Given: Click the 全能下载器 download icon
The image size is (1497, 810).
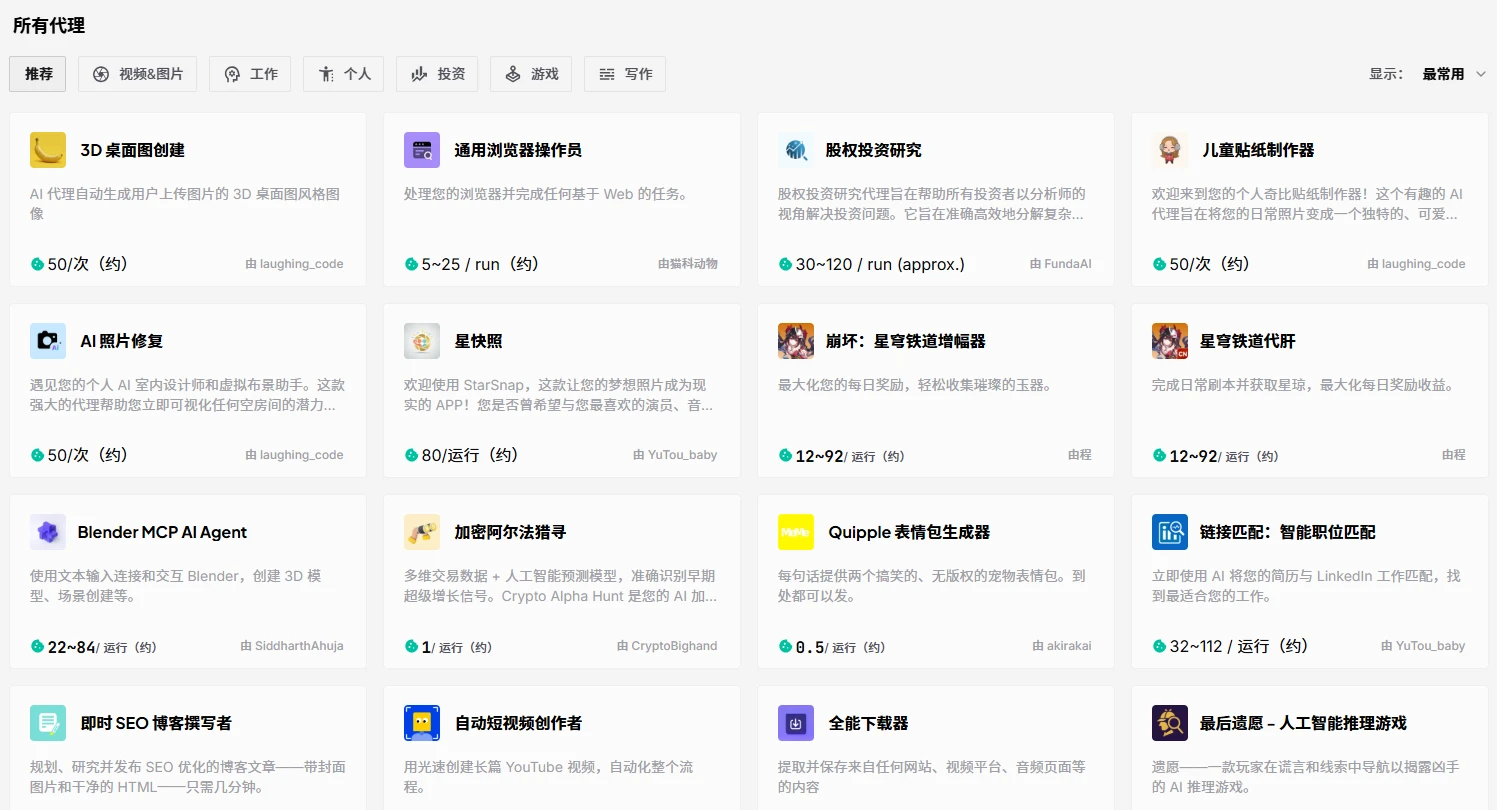Looking at the screenshot, I should tap(796, 723).
